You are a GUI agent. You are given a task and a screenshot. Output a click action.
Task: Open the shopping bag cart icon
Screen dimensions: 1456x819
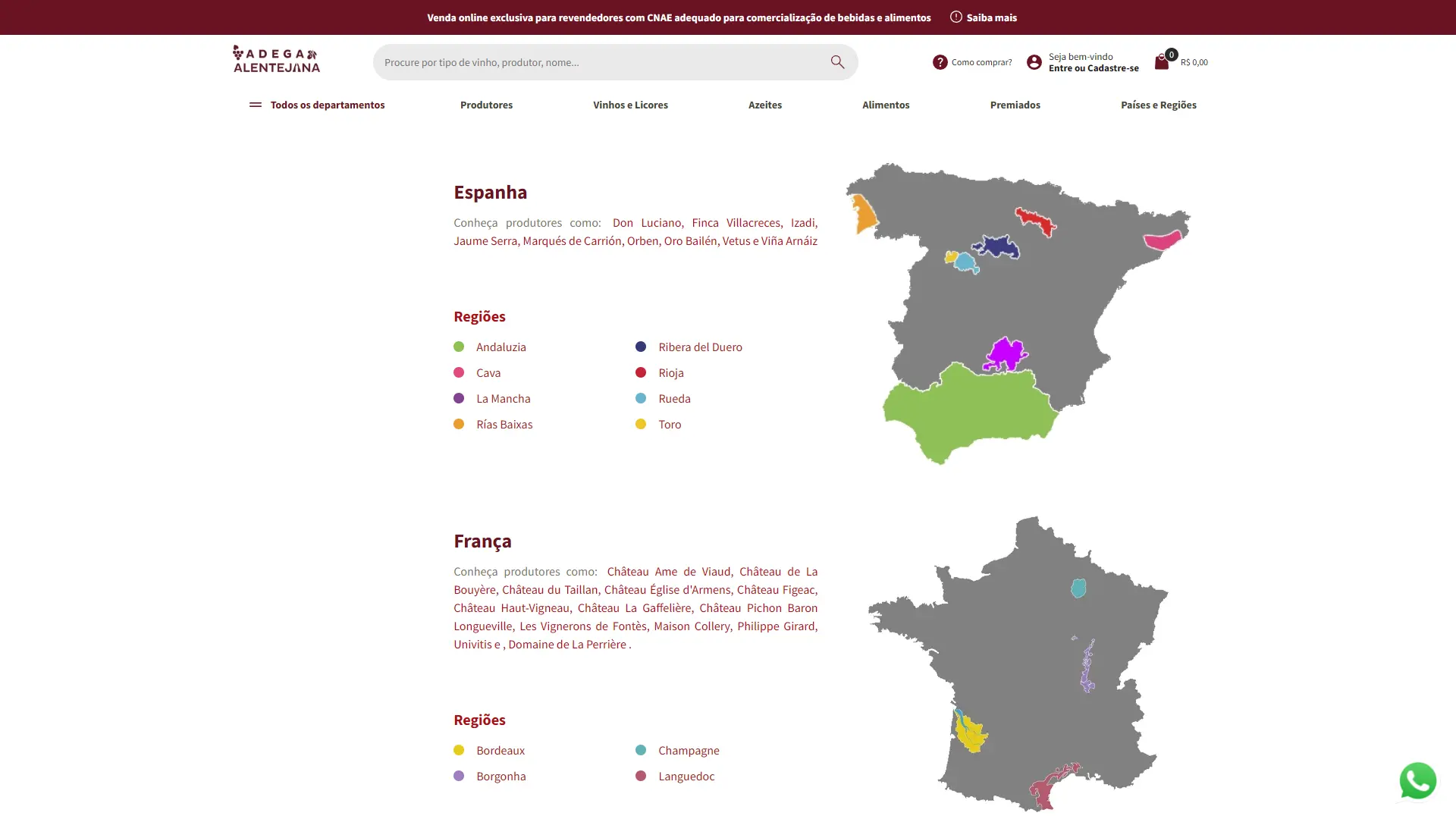pyautogui.click(x=1162, y=62)
